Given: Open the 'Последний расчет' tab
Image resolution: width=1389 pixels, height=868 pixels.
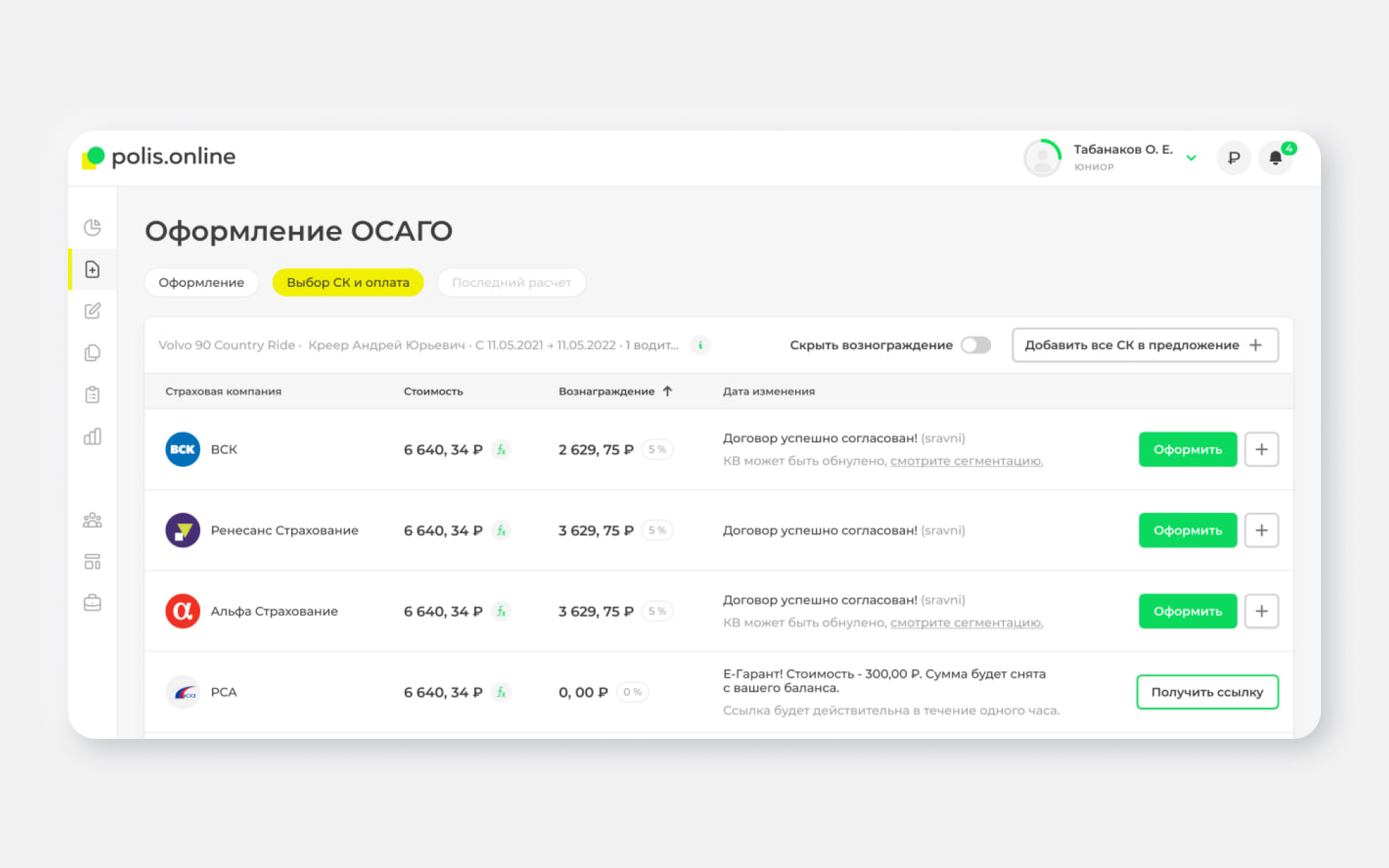Looking at the screenshot, I should tap(511, 282).
